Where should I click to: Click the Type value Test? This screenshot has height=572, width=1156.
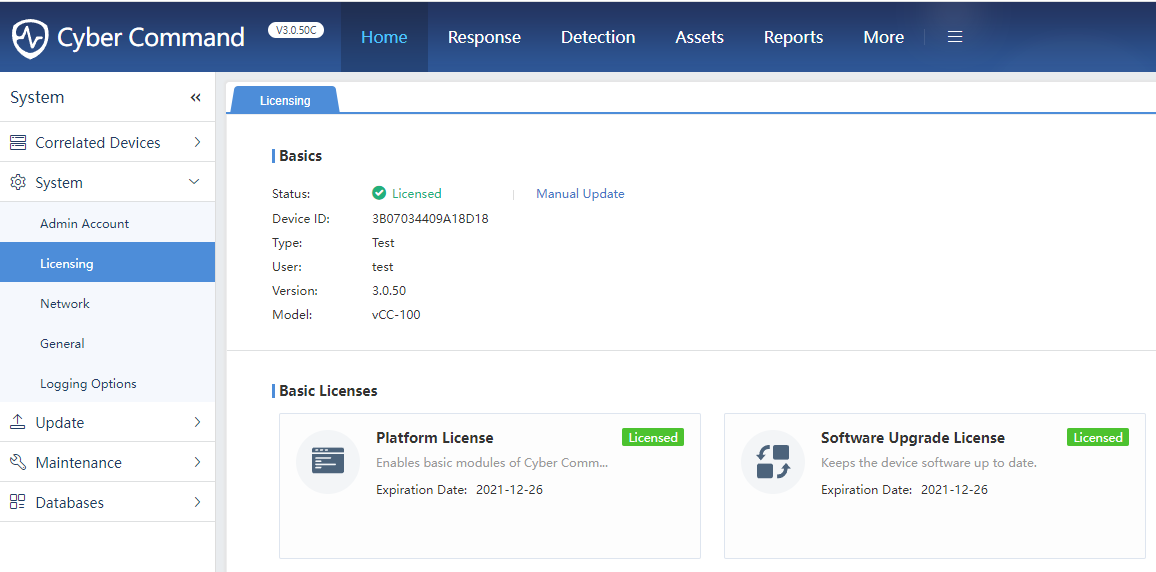click(383, 243)
